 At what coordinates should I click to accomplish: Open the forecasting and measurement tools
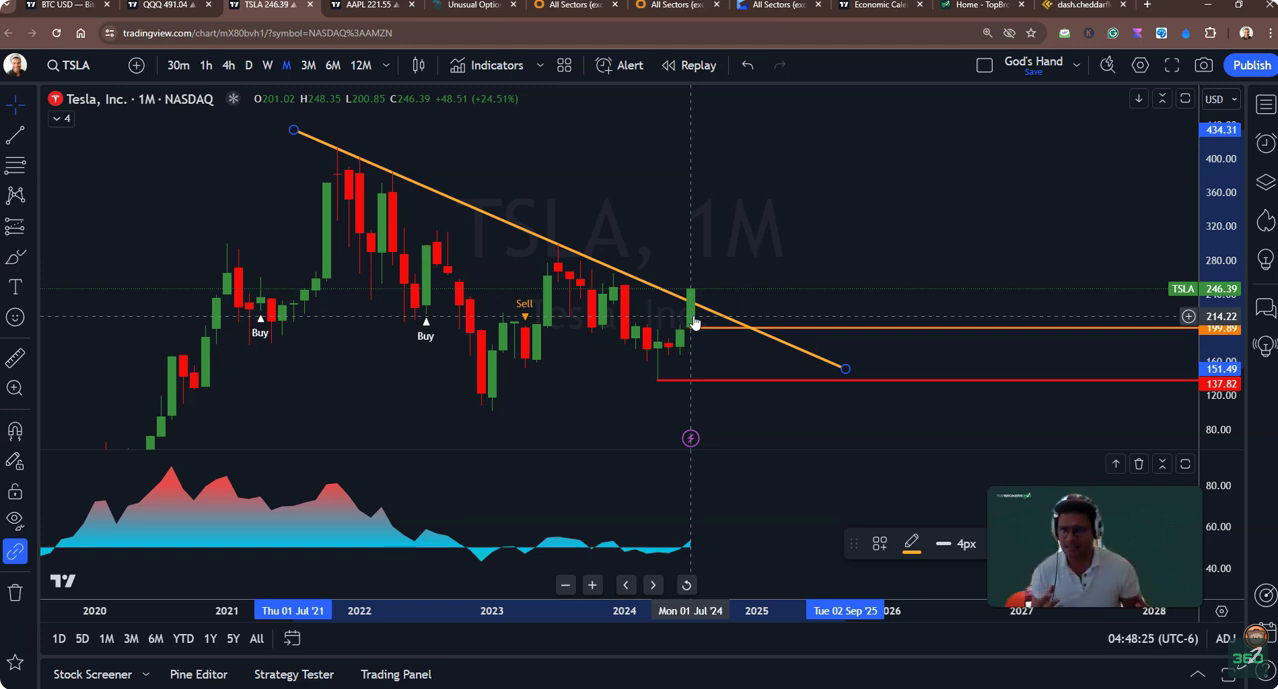pos(15,226)
